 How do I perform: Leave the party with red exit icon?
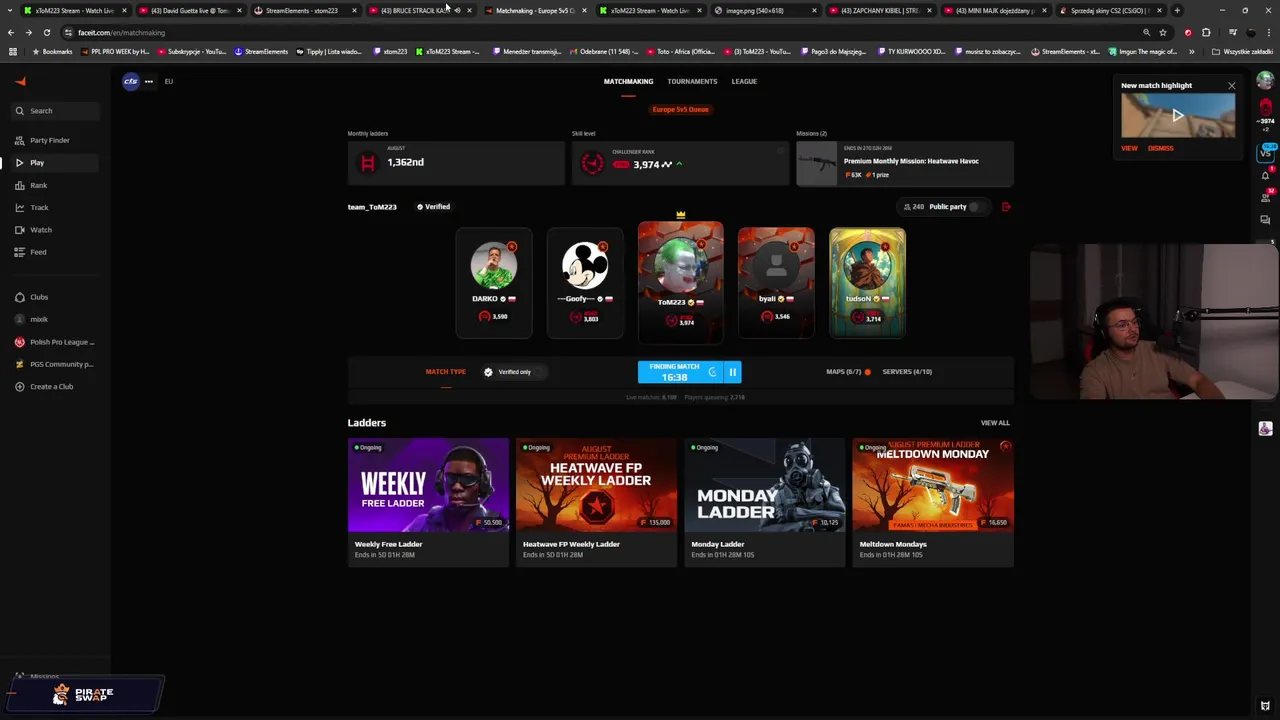pos(1006,207)
